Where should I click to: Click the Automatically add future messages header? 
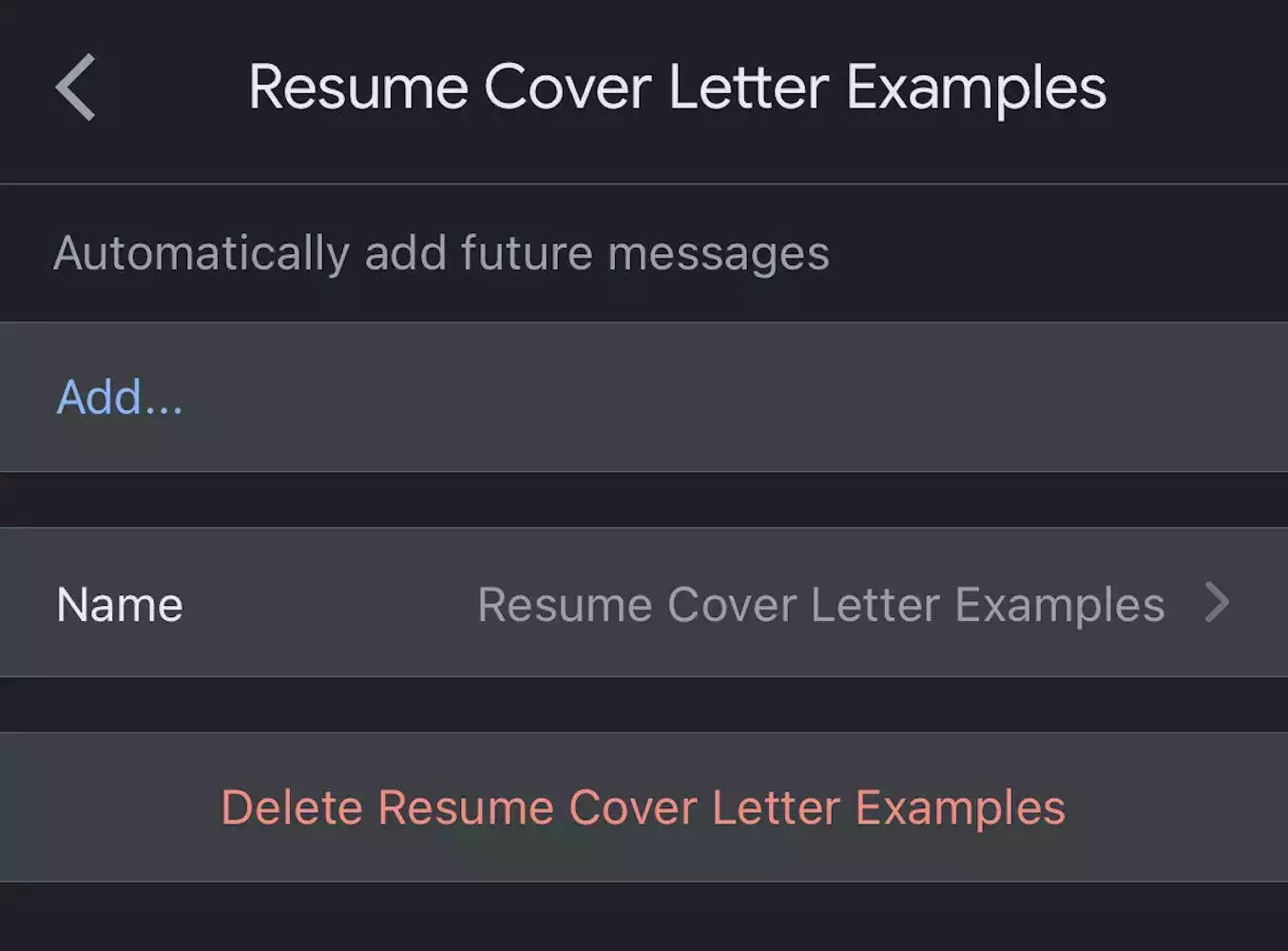441,253
